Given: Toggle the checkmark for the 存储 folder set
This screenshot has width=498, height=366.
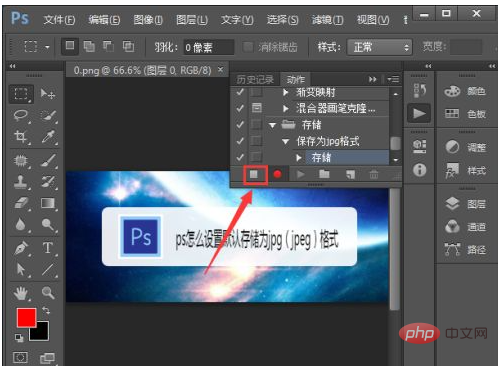Looking at the screenshot, I should [x=240, y=125].
